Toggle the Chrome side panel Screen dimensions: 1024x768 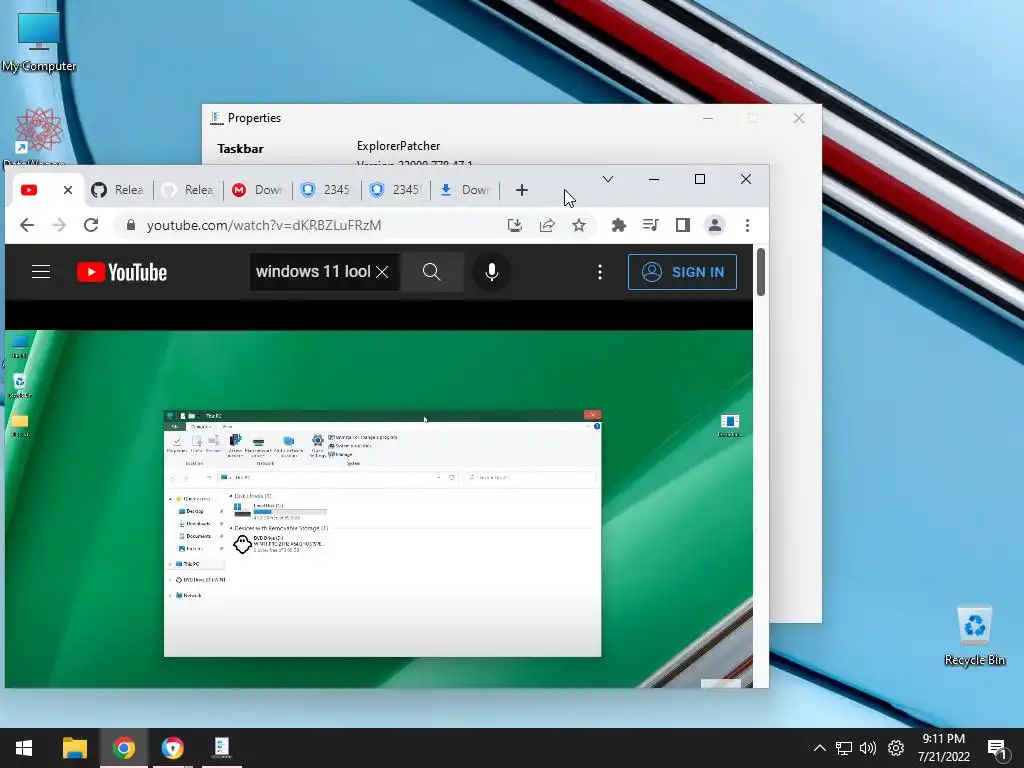682,225
